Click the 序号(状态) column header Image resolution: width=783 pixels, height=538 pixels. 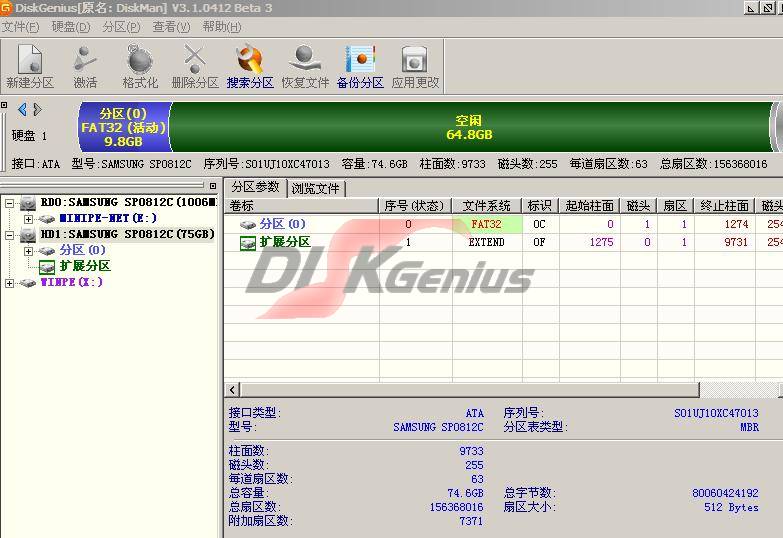pyautogui.click(x=415, y=206)
